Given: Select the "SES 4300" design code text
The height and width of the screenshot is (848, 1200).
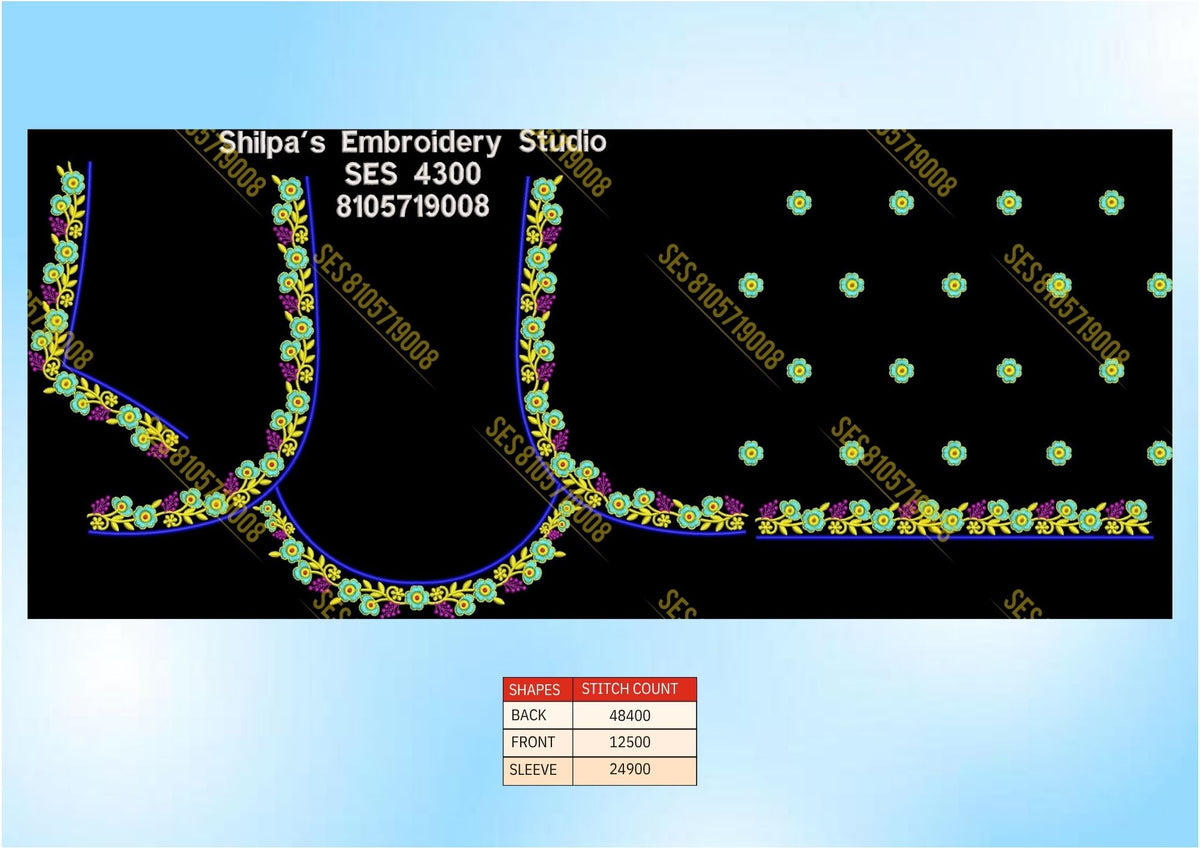Looking at the screenshot, I should coord(413,174).
